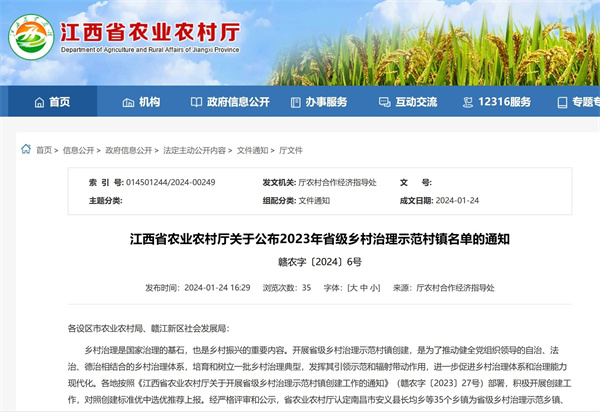Click the 12316服务 headset icon

[x=469, y=102]
